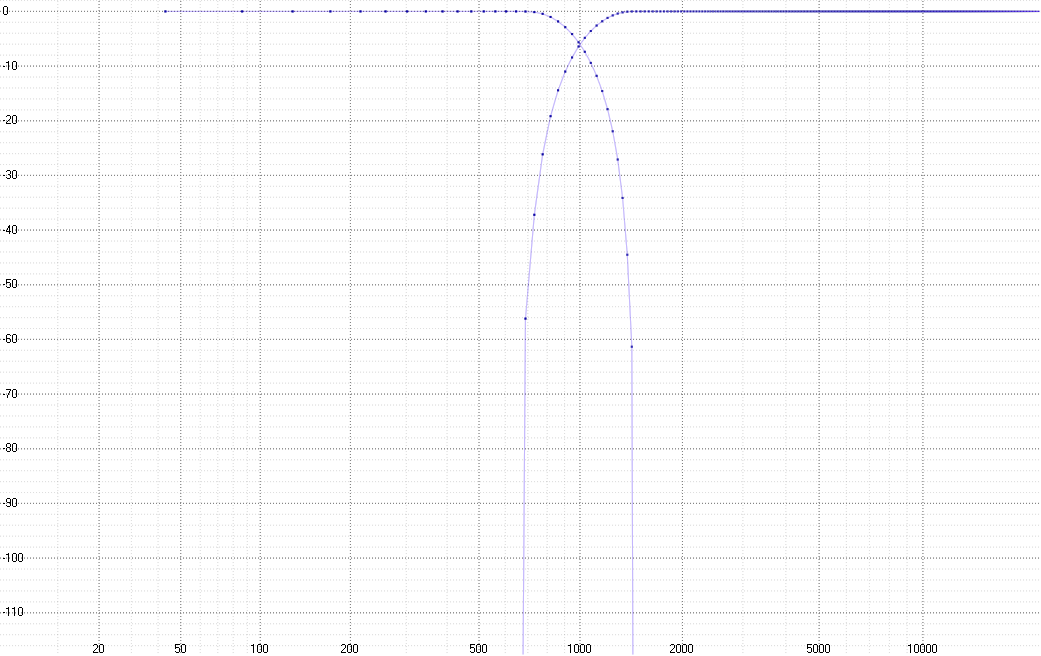Click the "5000" label on the frequency axis
Viewport: 1041px width, 656px height.
coord(819,649)
